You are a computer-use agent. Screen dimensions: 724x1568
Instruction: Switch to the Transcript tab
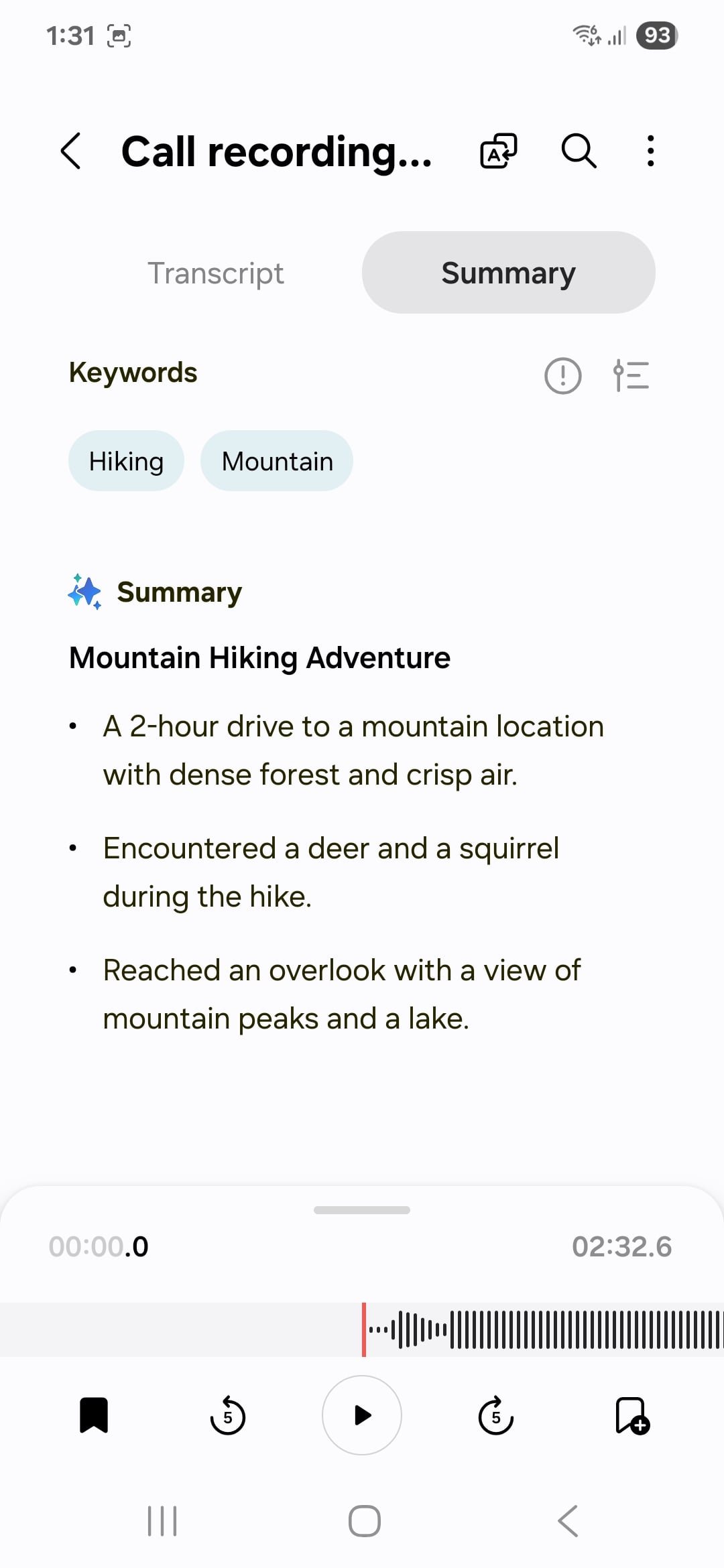216,273
